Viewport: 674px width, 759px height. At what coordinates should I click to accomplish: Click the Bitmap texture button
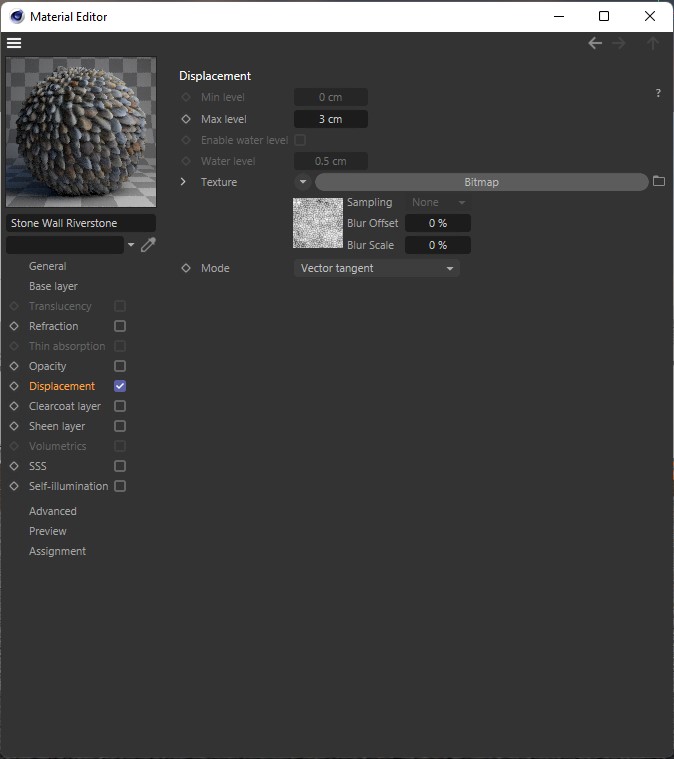coord(481,182)
